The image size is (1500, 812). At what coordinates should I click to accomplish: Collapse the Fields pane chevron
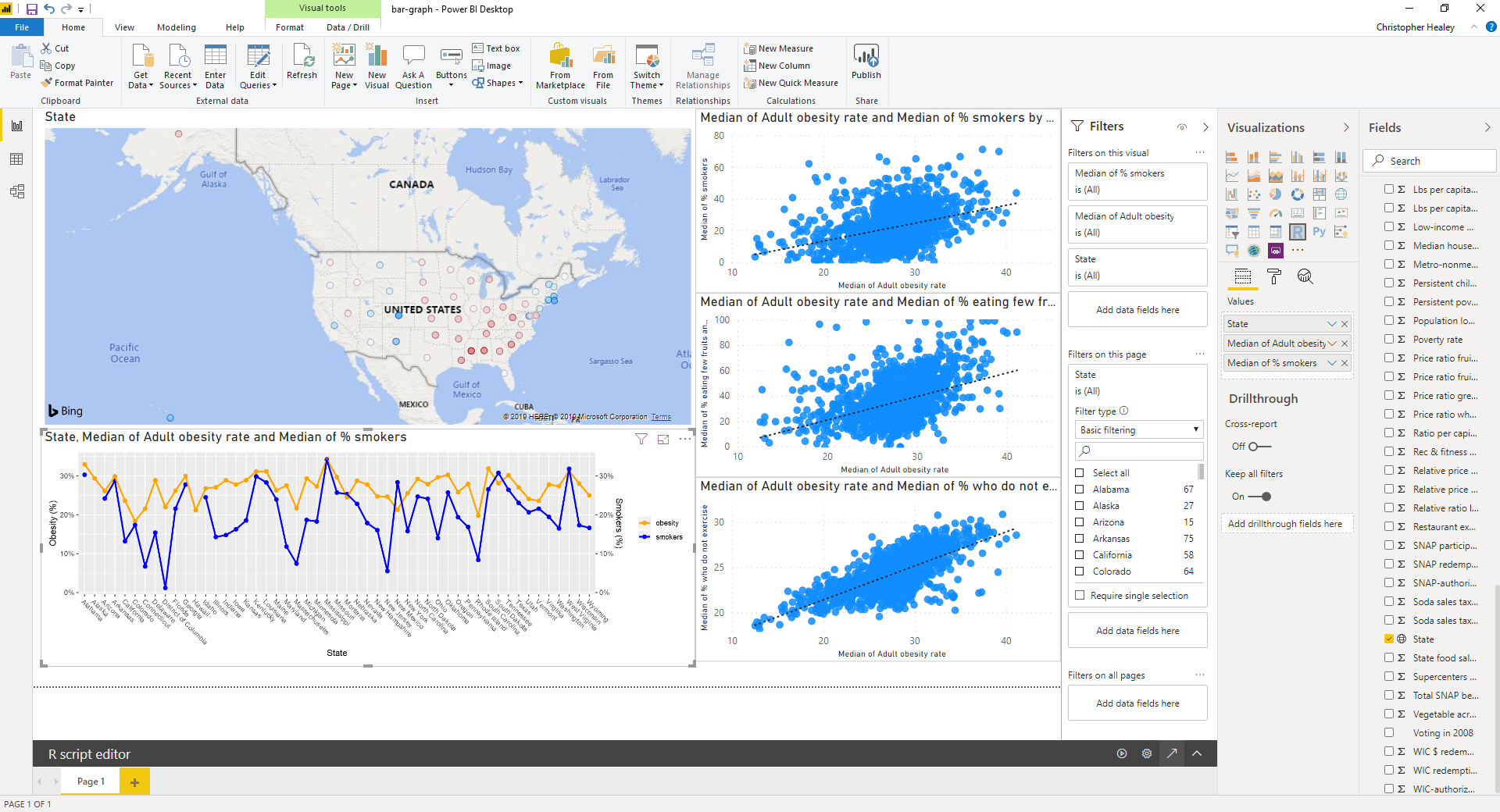[x=1487, y=127]
